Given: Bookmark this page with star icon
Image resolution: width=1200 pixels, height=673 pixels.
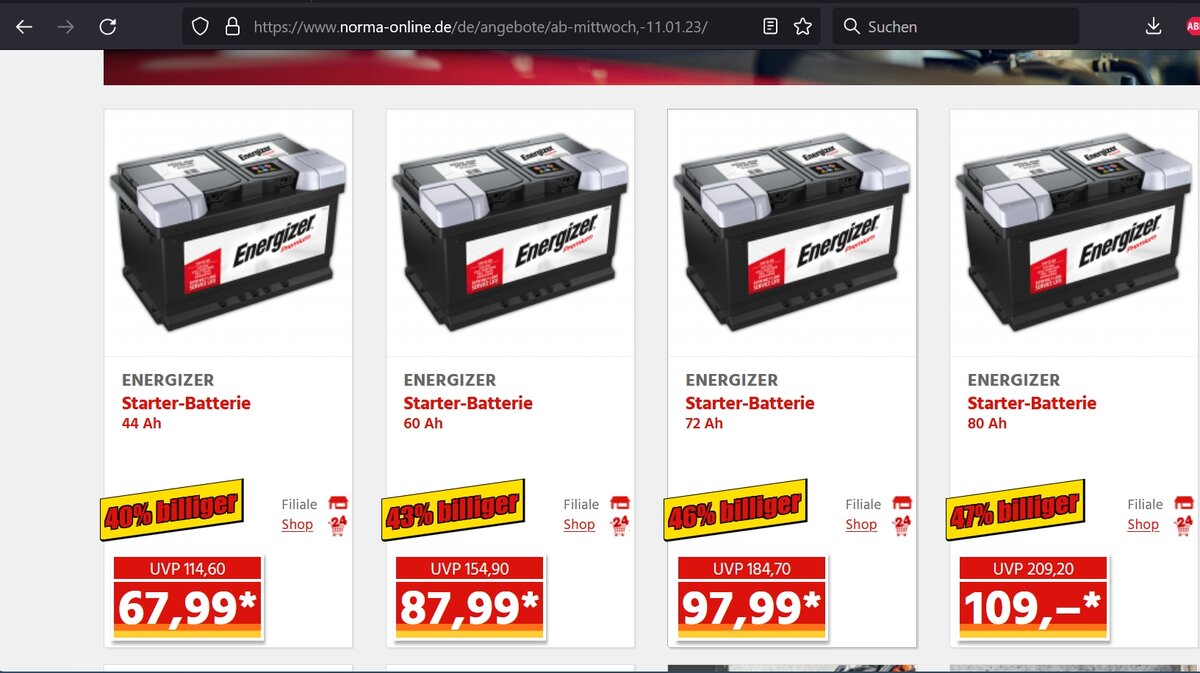Looking at the screenshot, I should pos(803,27).
